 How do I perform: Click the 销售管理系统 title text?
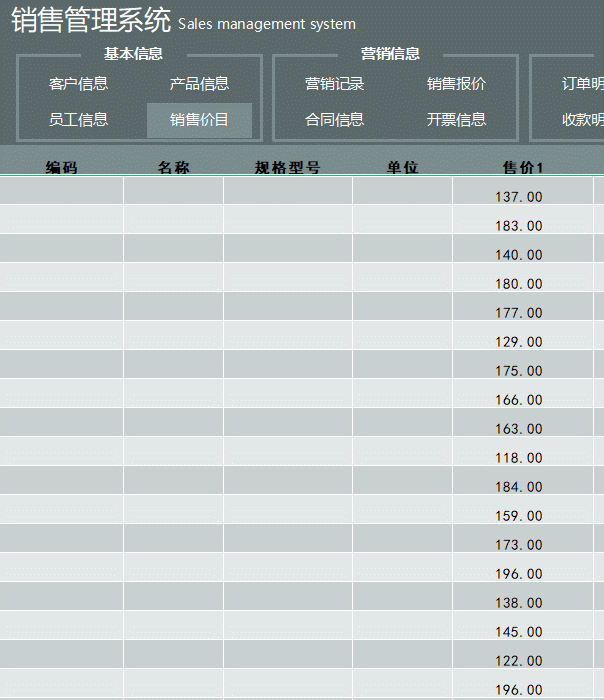[91, 20]
